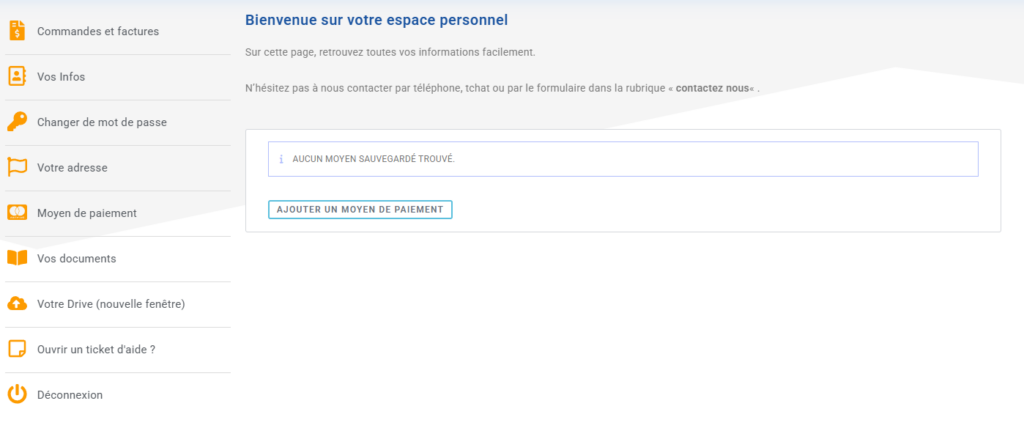
Task: Select the "Moyen de paiement" menu label
Action: (87, 213)
